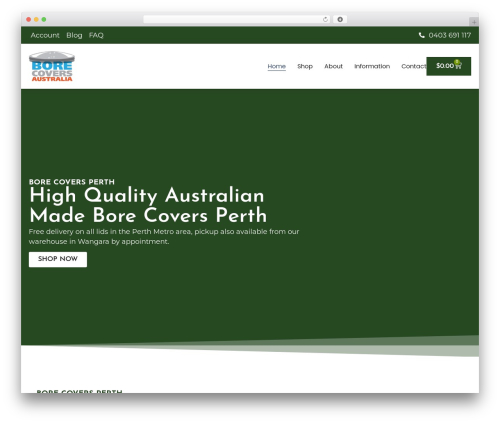
Task: Reload page using browser refresh icon
Action: click(325, 19)
